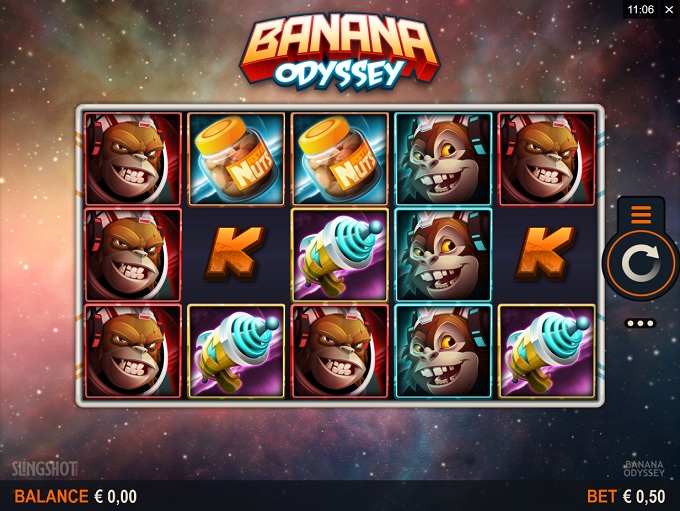Viewport: 680px width, 511px height.
Task: Check the Balance € 0,00 display
Action: (x=75, y=496)
